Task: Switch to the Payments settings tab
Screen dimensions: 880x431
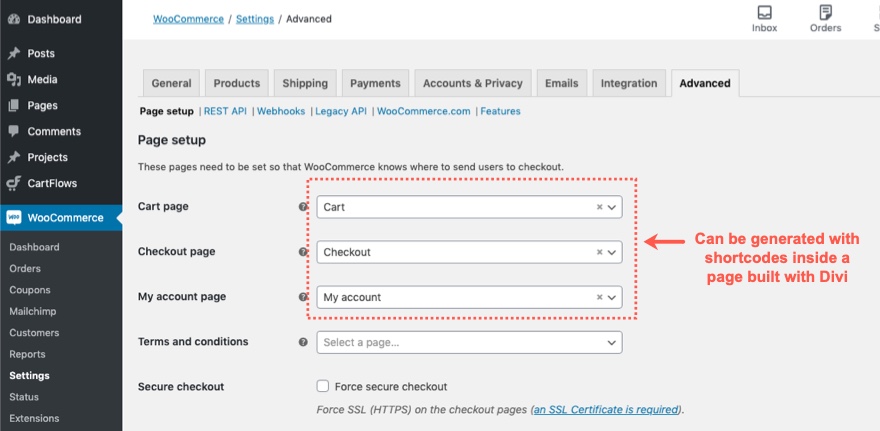Action: tap(376, 83)
